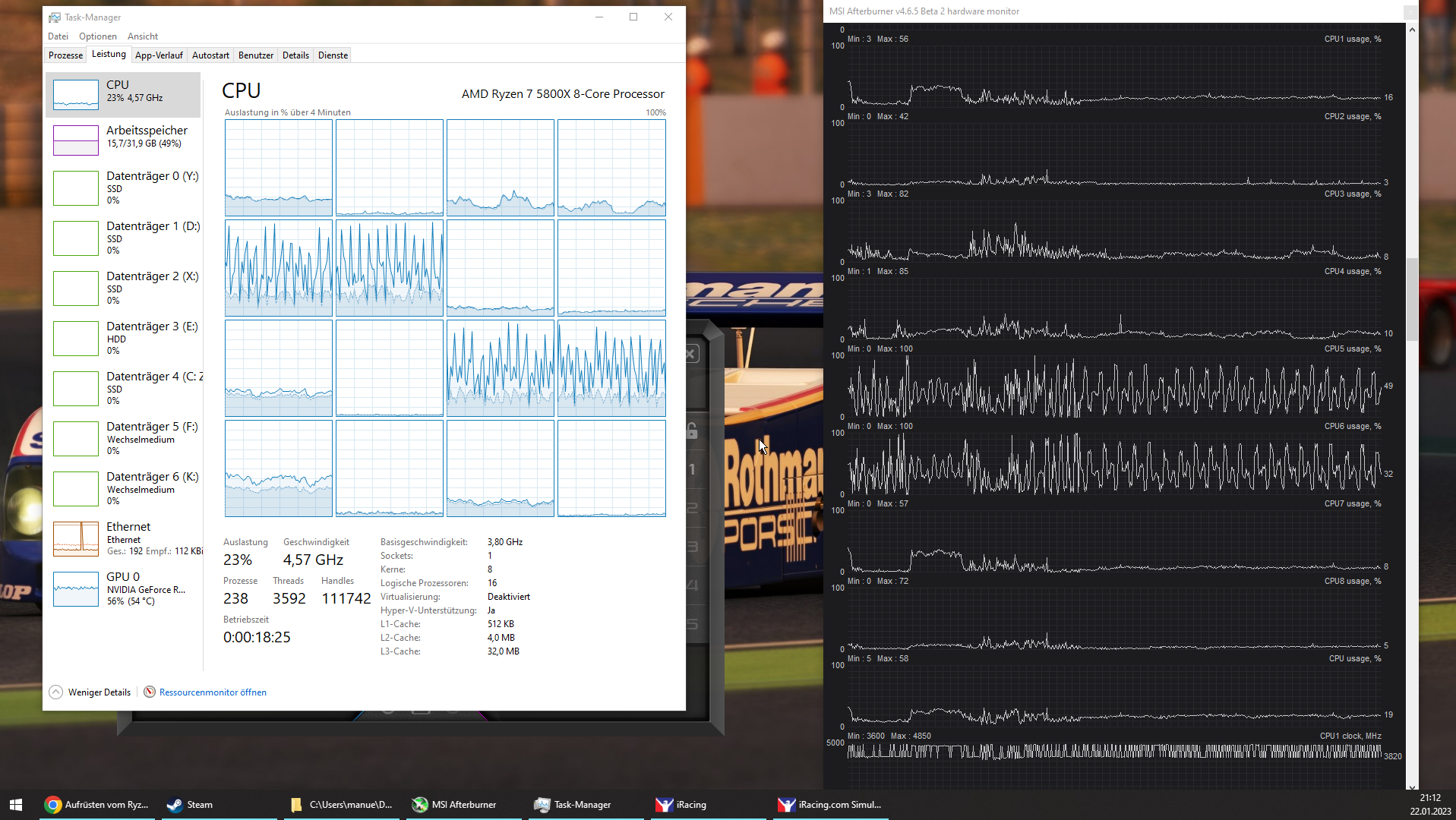Click the scroll up arrow in Afterburner monitor
1456x820 pixels.
1412,30
